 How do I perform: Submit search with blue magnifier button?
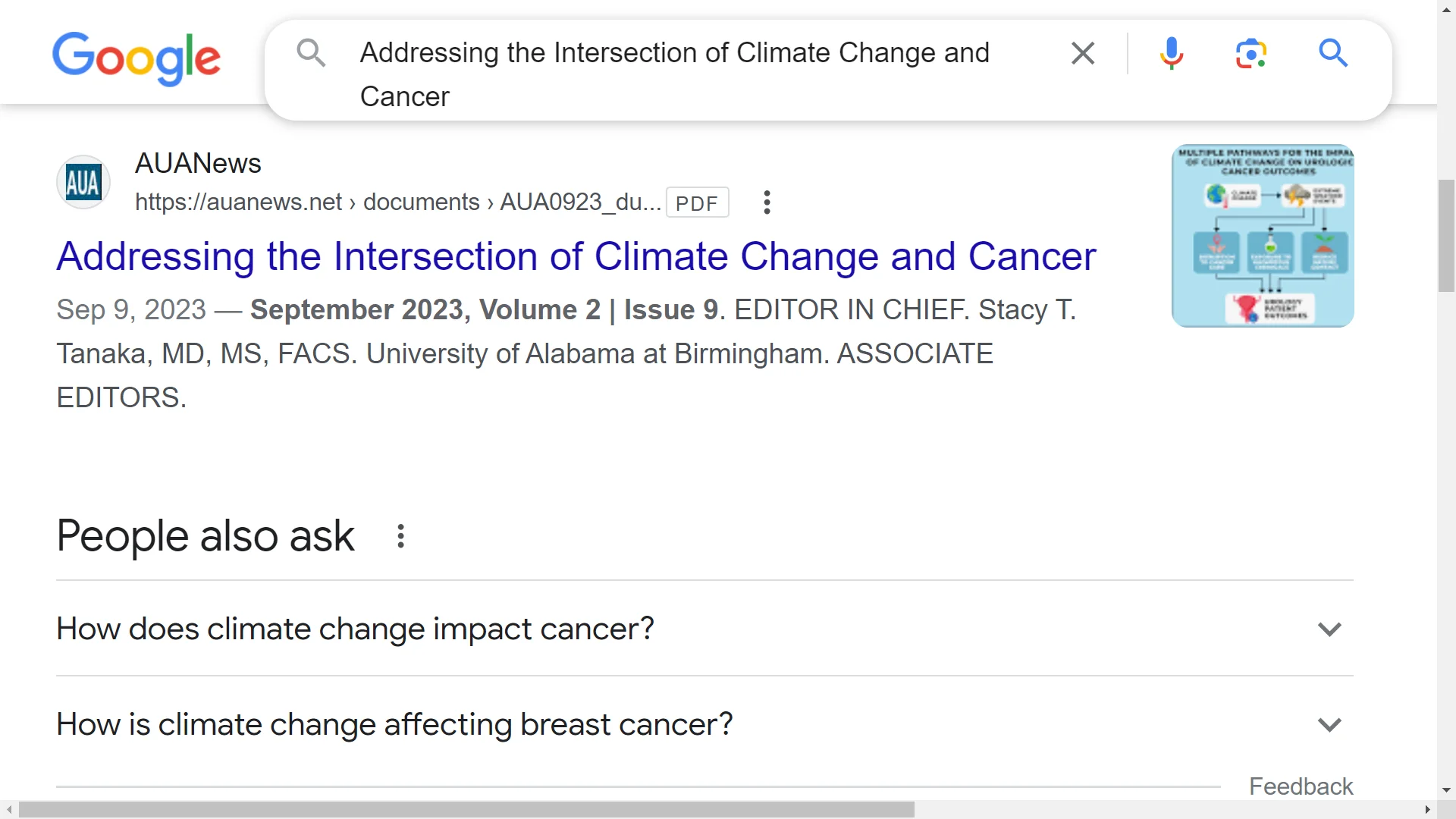pyautogui.click(x=1333, y=53)
